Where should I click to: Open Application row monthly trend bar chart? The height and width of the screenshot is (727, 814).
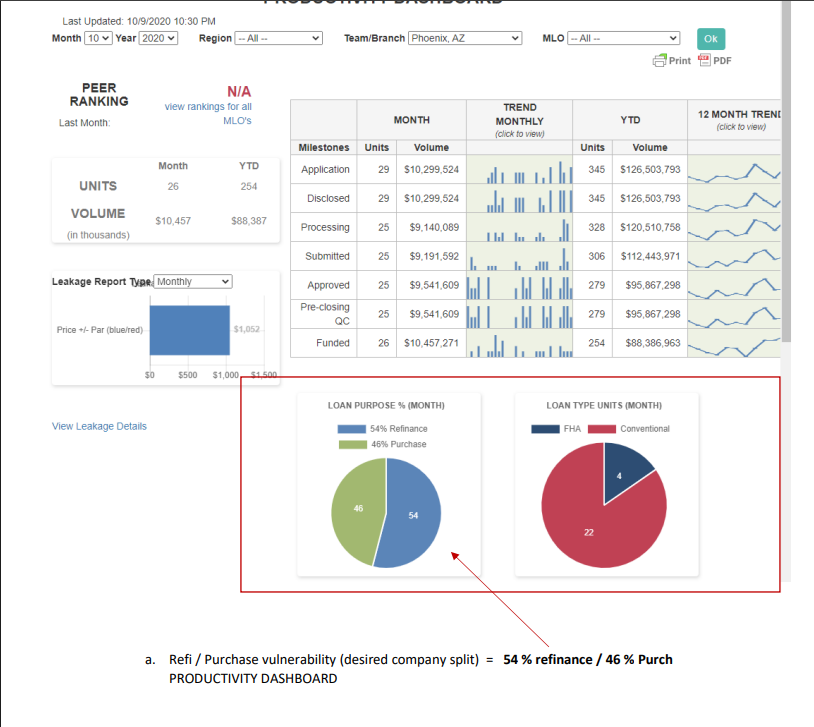(519, 169)
